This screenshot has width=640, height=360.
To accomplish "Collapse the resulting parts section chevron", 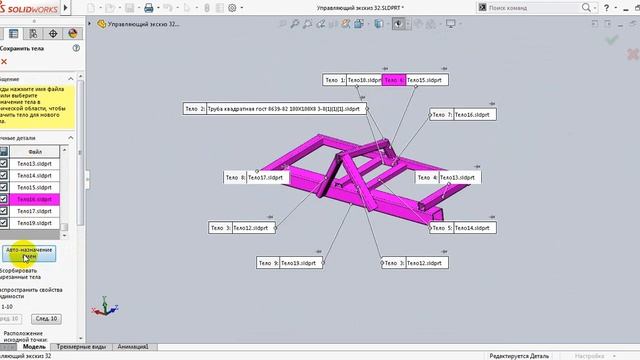I will [x=71, y=138].
